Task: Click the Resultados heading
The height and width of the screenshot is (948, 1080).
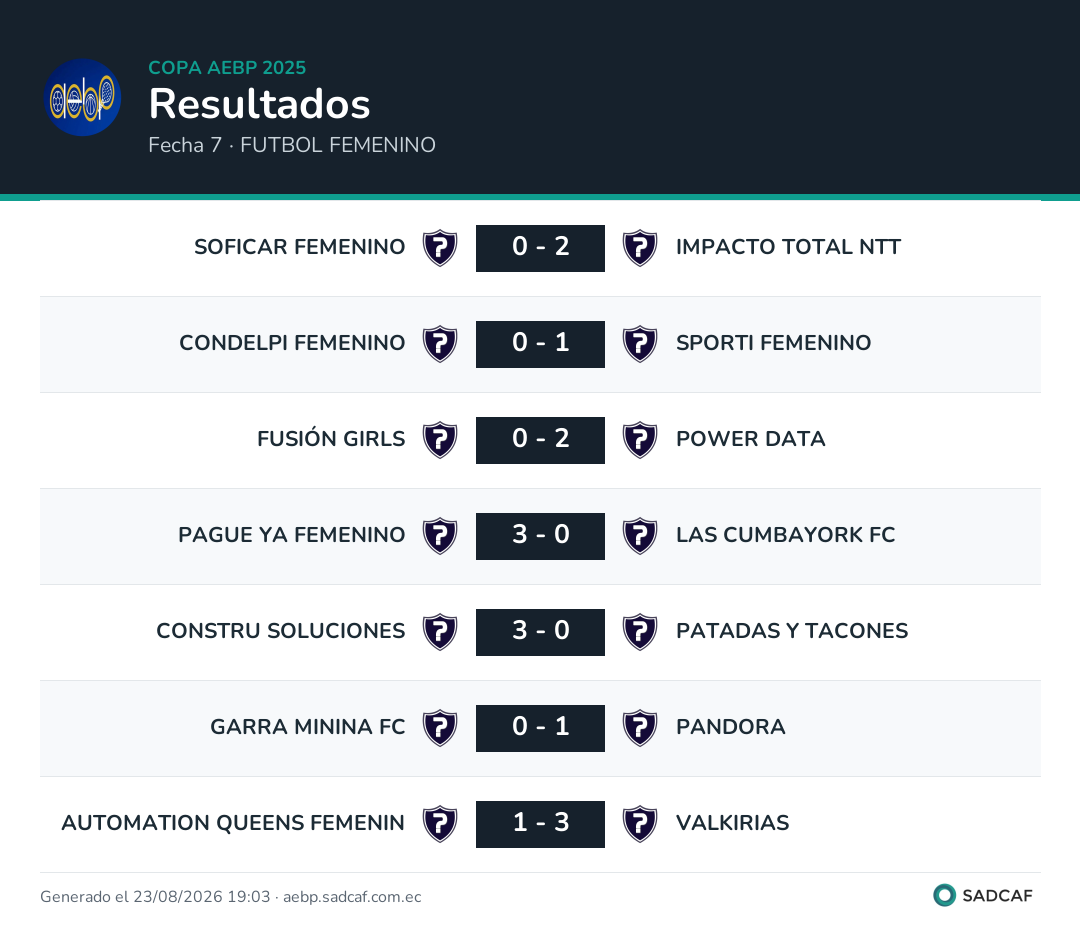Action: coord(260,104)
